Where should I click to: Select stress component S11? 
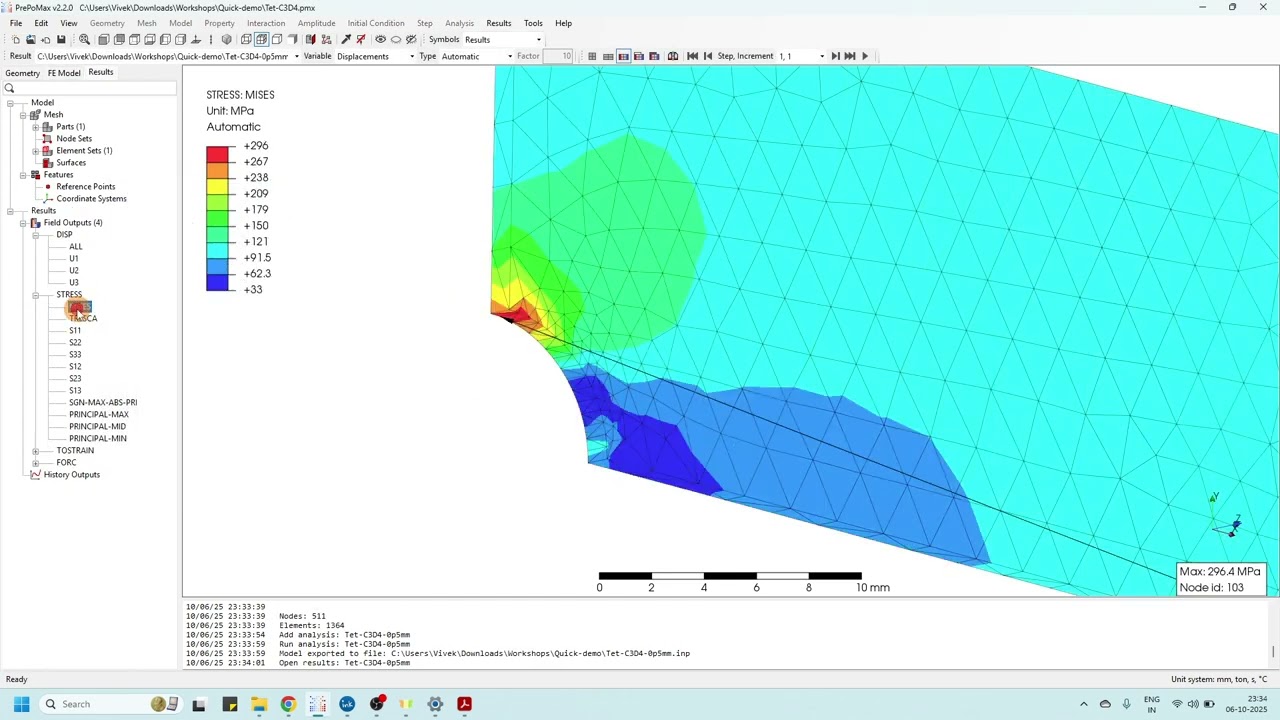tap(75, 331)
